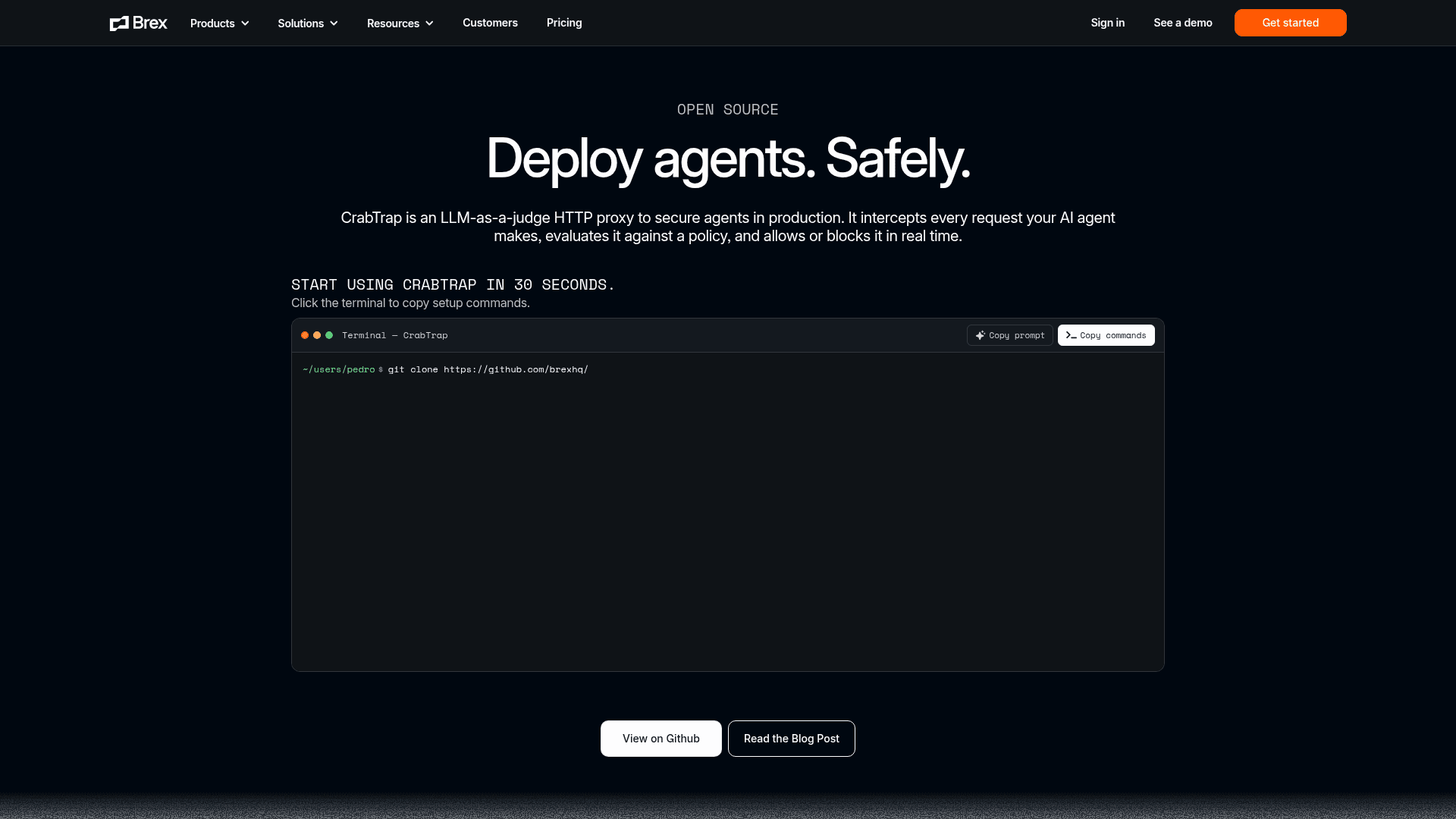
Task: Click the sparkle icon on Copy prompt
Action: pyautogui.click(x=980, y=335)
